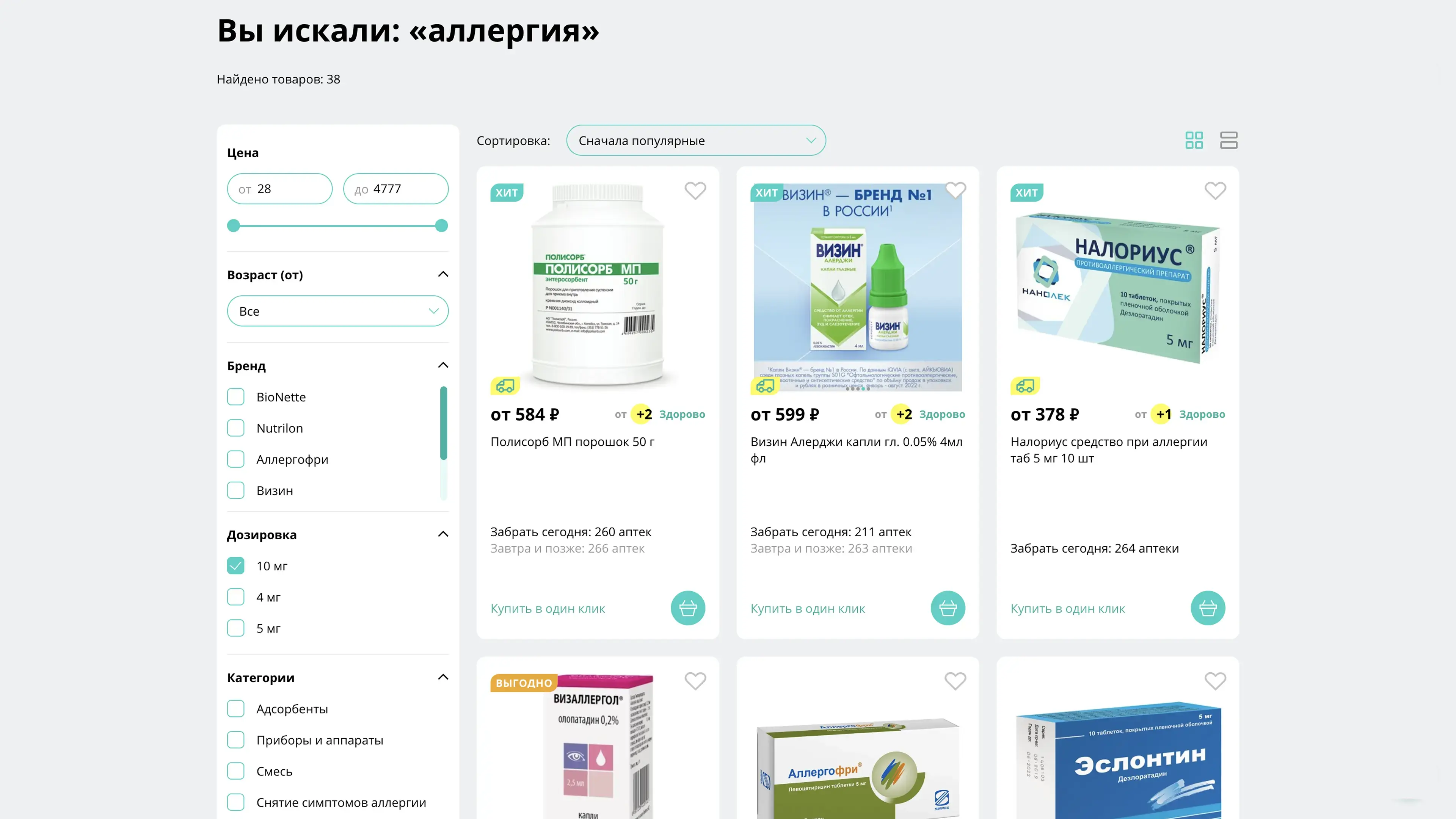Enable the Адсорбенты category checkbox
The image size is (1456, 819).
coord(236,708)
